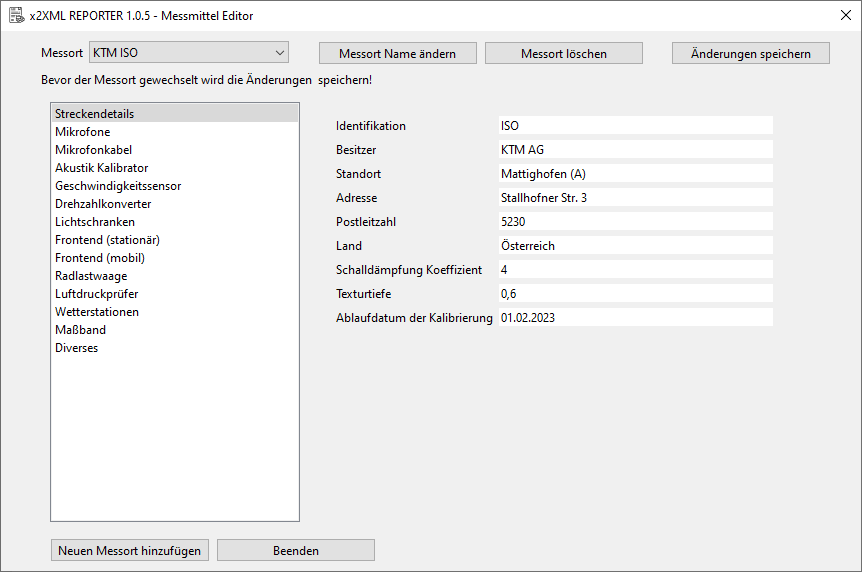Screen dimensions: 862x572
Task: Click the Identifikation field containing ISO
Action: click(635, 126)
